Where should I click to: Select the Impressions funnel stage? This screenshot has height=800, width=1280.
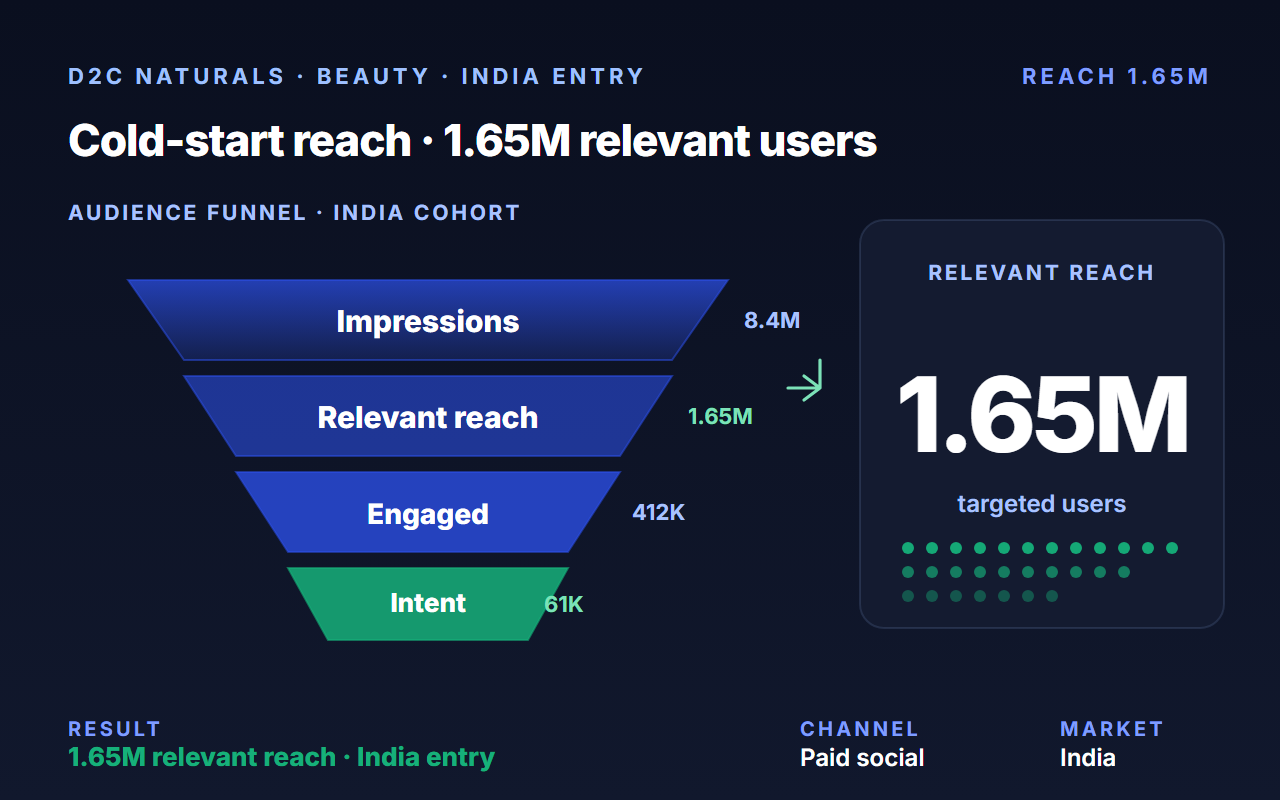point(428,320)
